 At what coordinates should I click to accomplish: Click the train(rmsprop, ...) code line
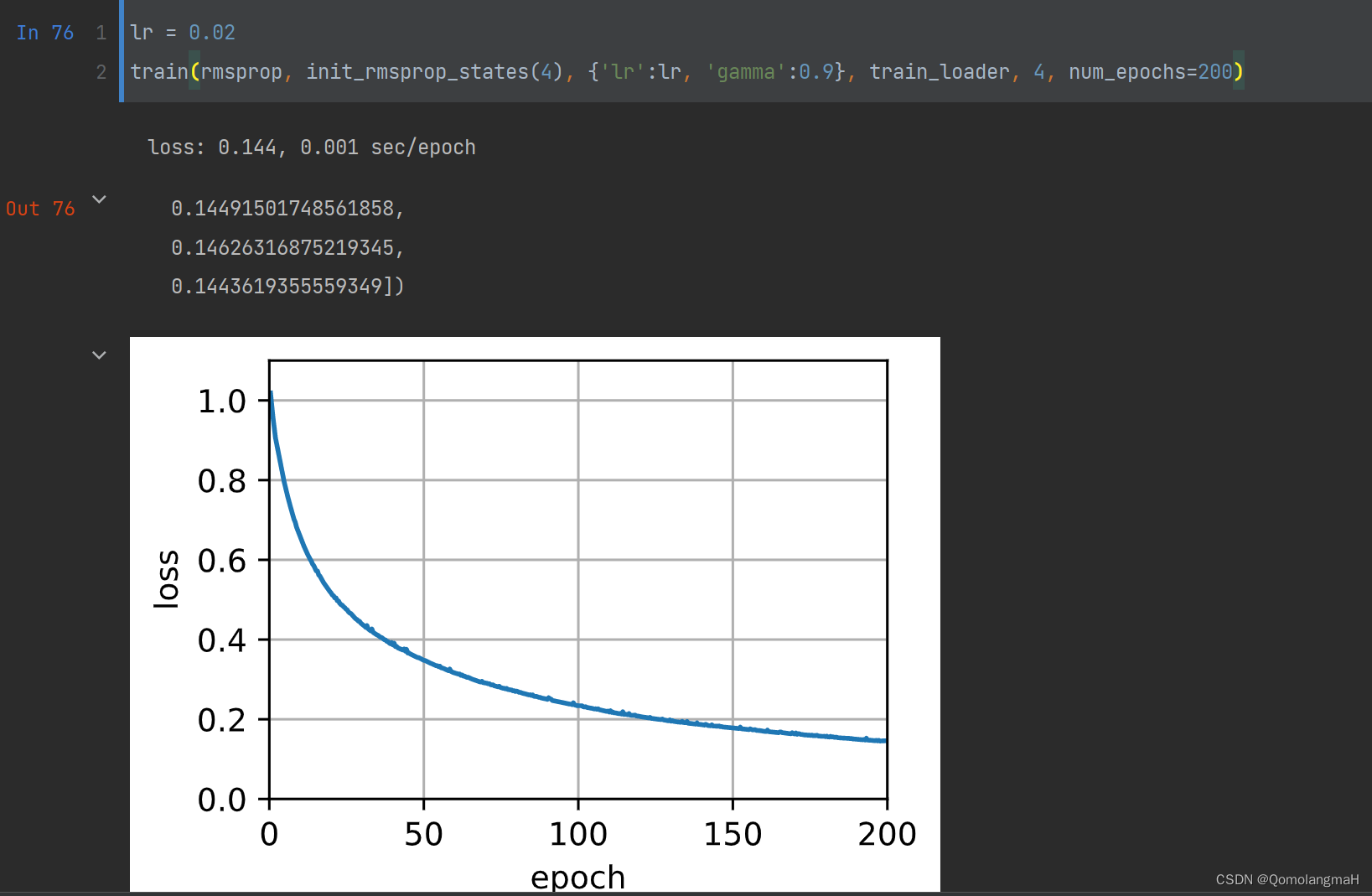click(687, 72)
